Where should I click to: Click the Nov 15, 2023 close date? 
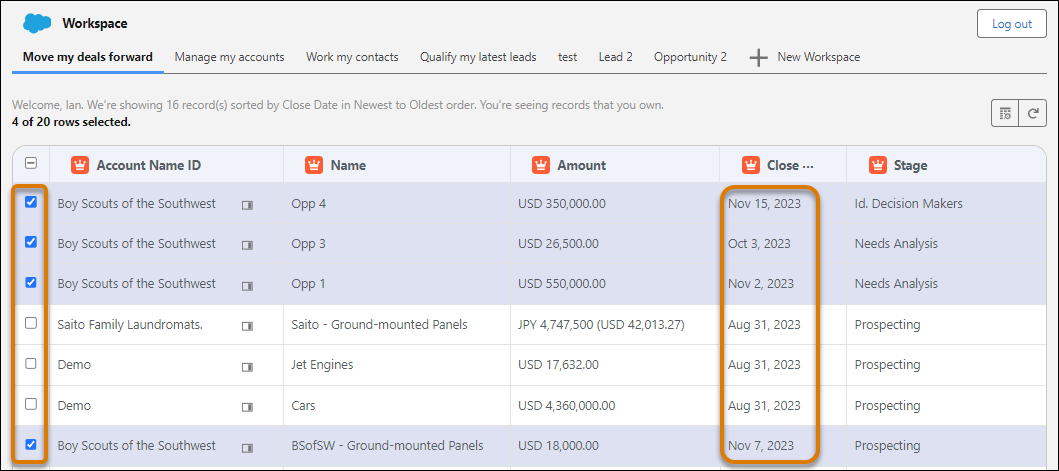pyautogui.click(x=764, y=203)
